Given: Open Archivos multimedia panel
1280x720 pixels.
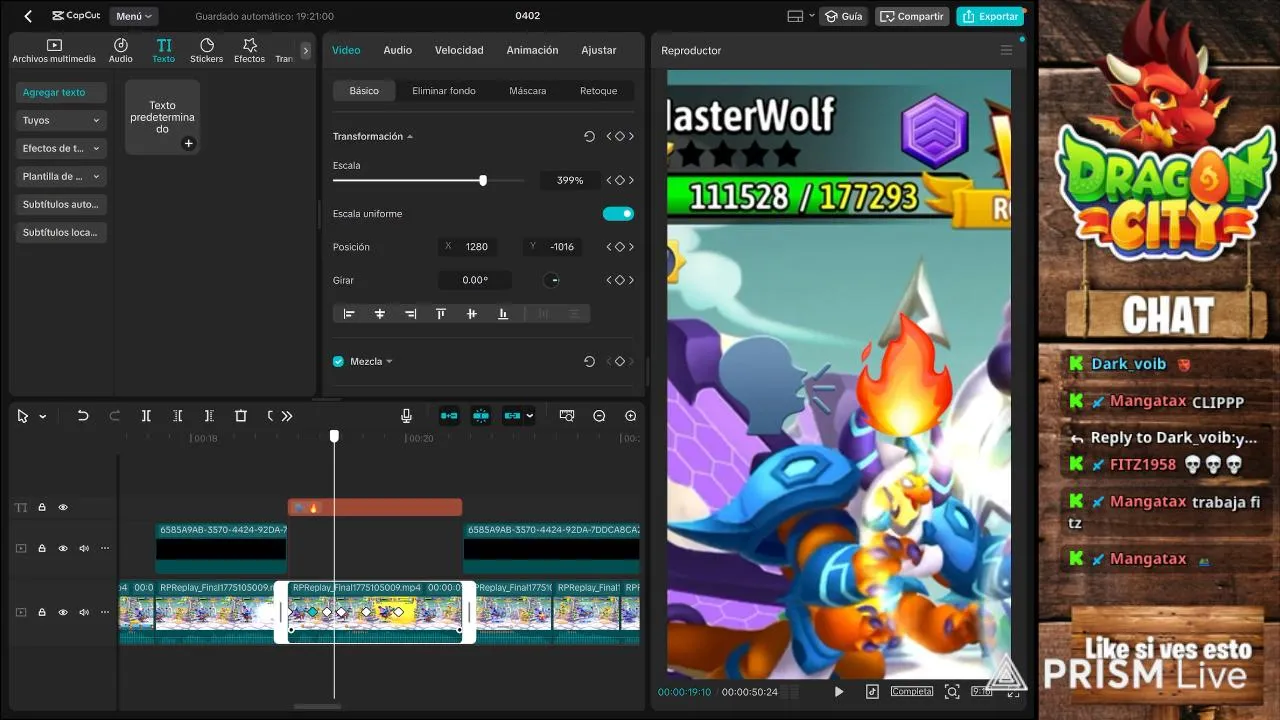Looking at the screenshot, I should (x=54, y=51).
